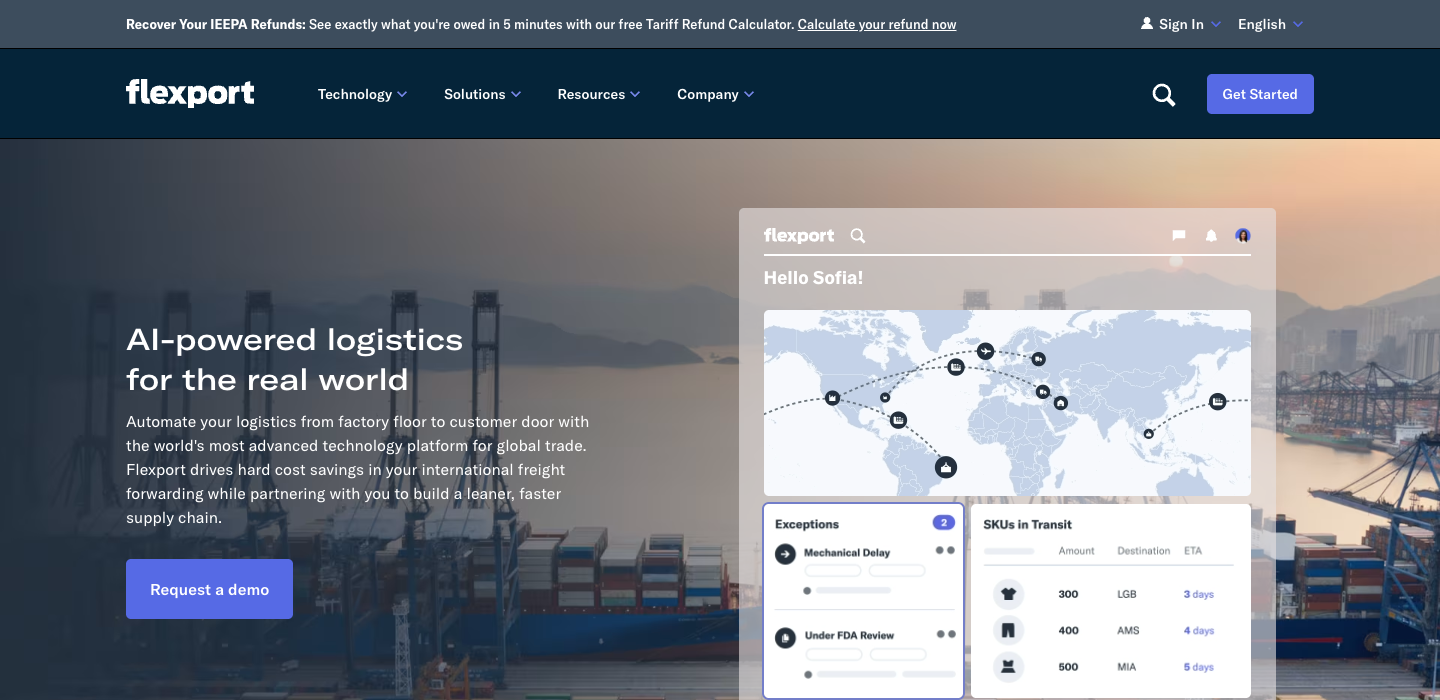Click the dress icon in the 500 row
The height and width of the screenshot is (700, 1440).
pyautogui.click(x=1008, y=666)
